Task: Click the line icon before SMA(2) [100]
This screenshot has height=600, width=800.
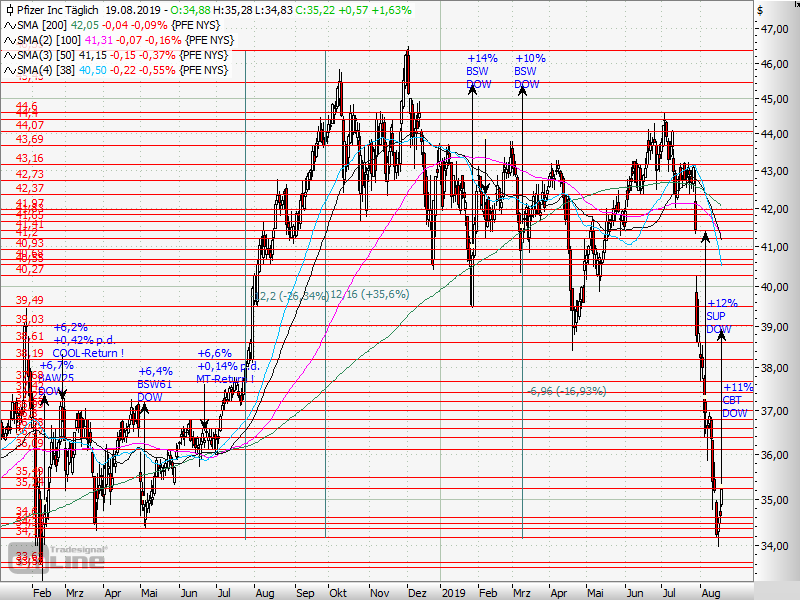Action: tap(9, 40)
